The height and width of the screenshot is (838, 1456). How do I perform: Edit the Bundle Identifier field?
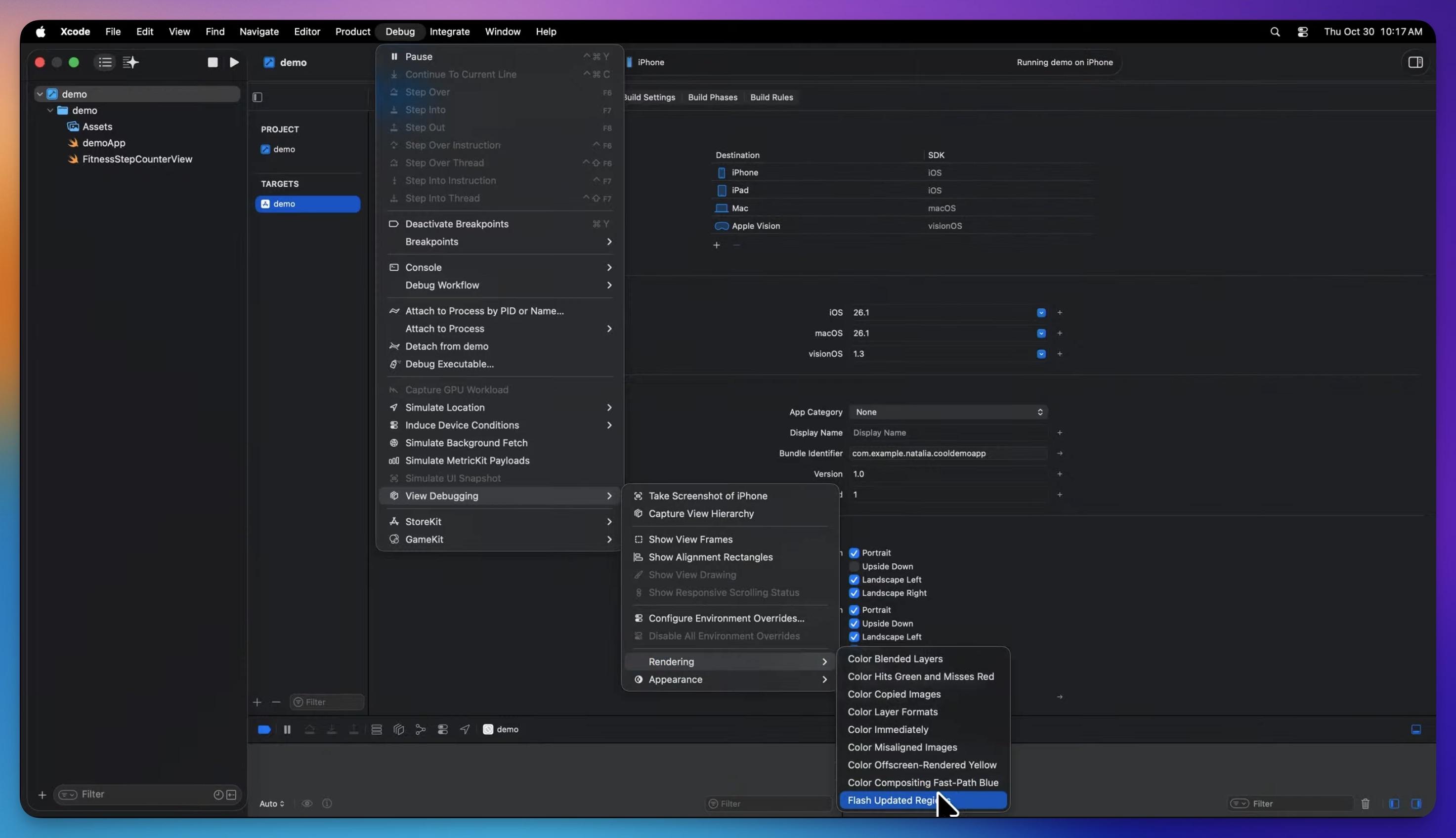(948, 454)
